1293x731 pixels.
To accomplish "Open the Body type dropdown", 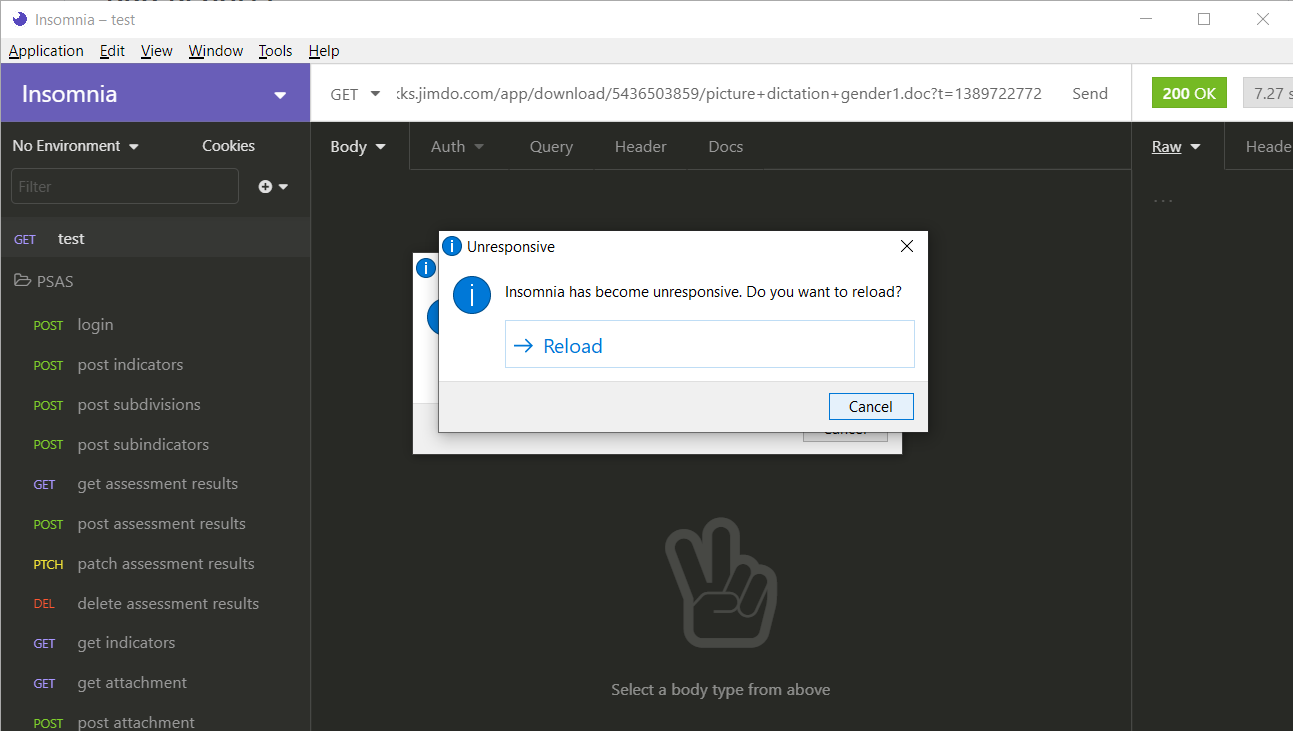I will coord(357,146).
